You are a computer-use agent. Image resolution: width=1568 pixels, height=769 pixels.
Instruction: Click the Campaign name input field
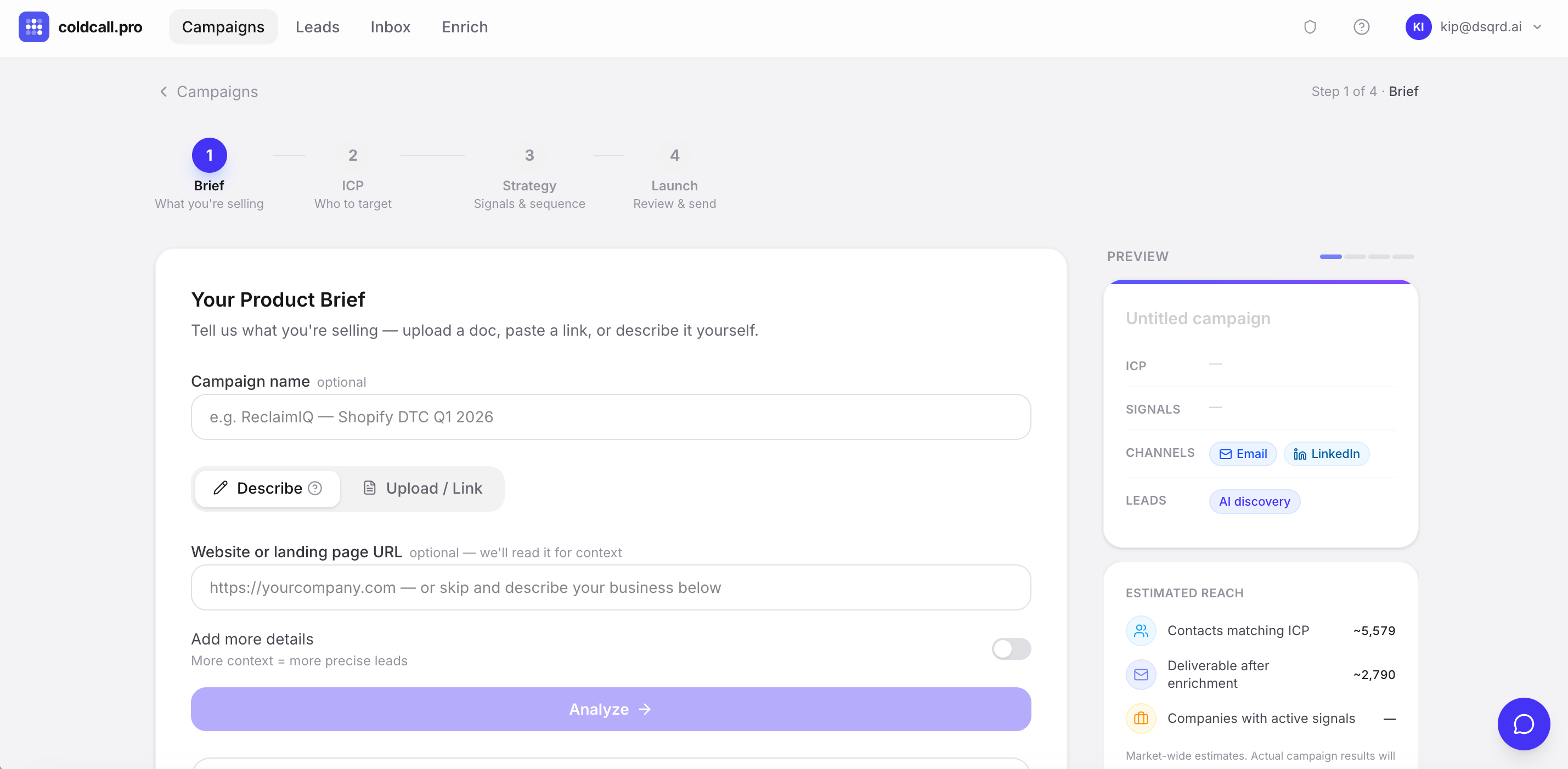(611, 417)
